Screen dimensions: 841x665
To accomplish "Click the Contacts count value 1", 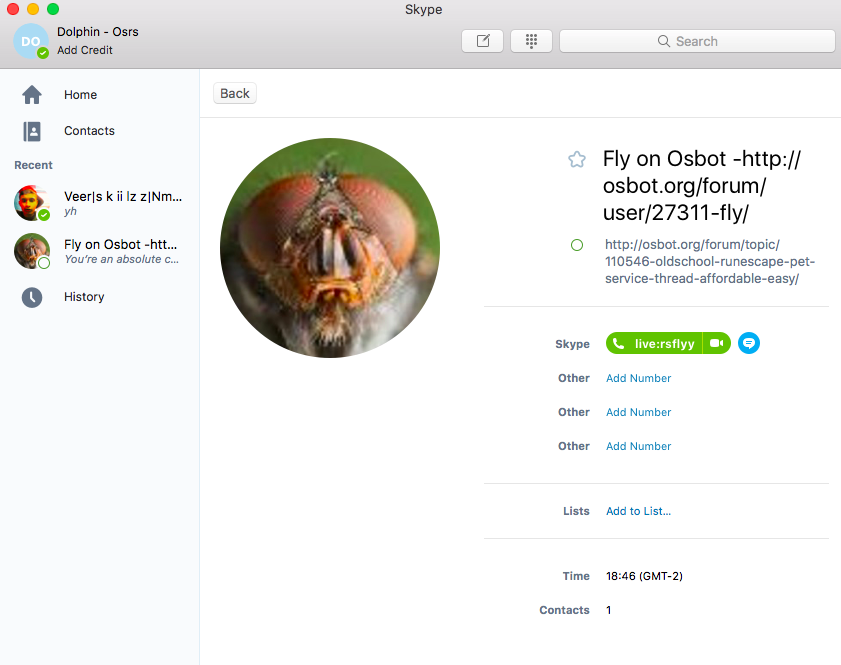I will [608, 610].
